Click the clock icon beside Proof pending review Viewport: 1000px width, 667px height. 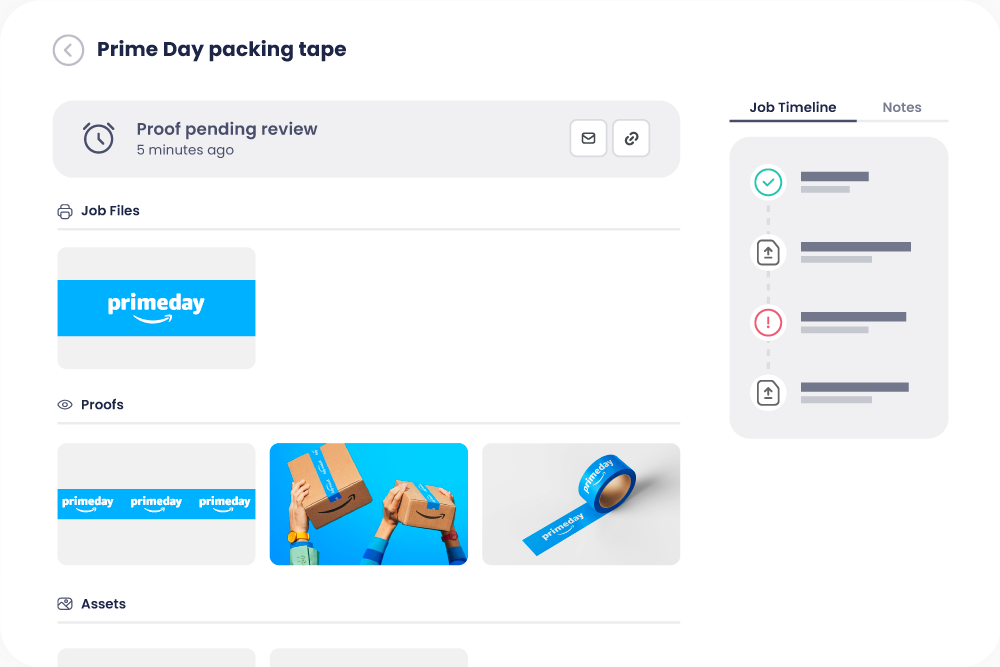98,139
